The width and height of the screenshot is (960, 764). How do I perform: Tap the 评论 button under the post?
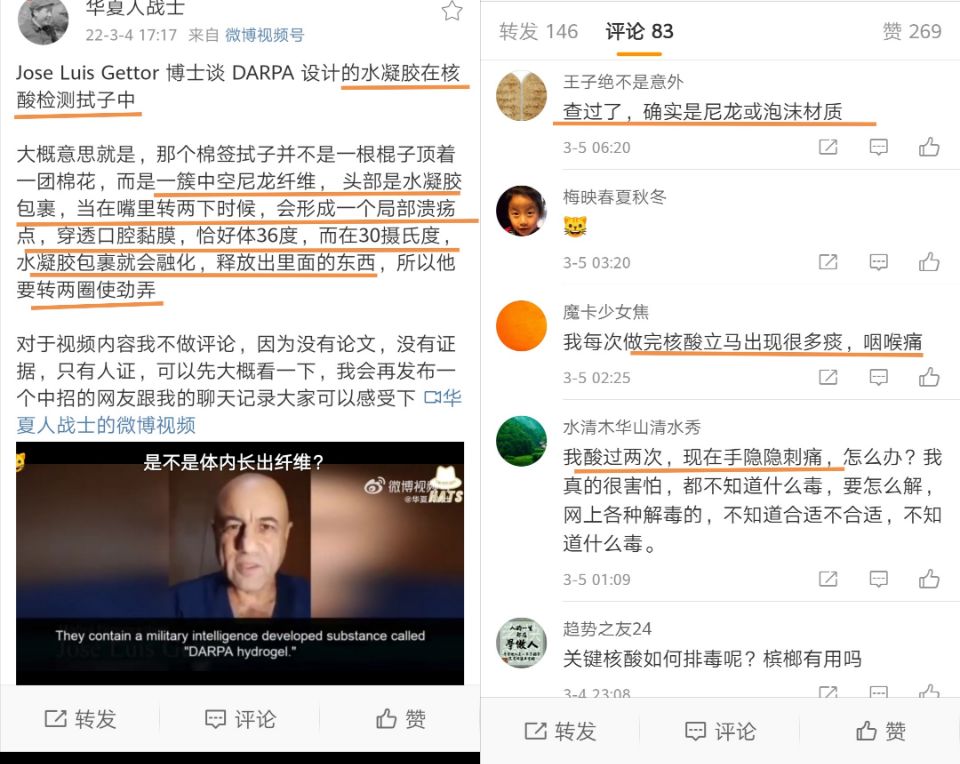(240, 719)
